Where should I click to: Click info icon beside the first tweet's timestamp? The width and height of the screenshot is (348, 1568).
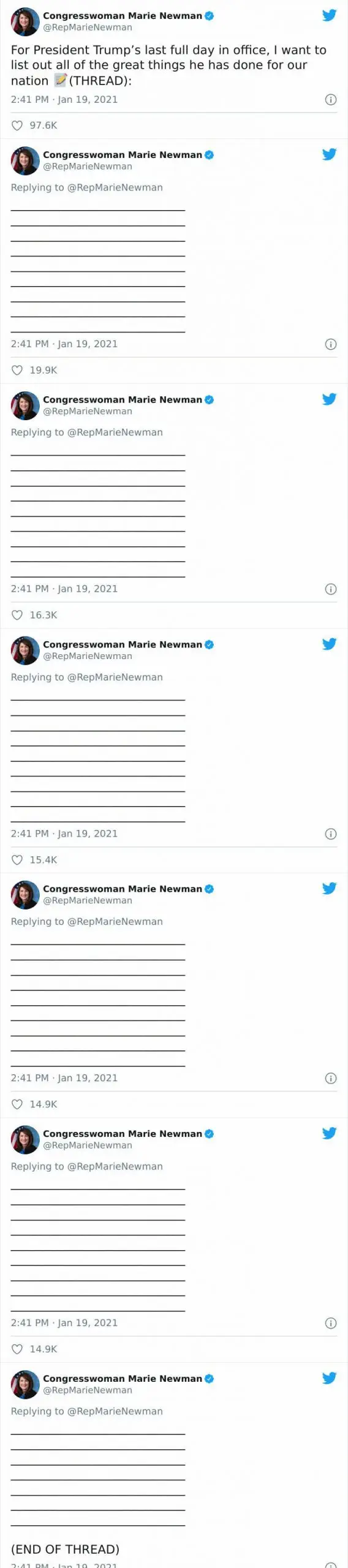point(331,100)
